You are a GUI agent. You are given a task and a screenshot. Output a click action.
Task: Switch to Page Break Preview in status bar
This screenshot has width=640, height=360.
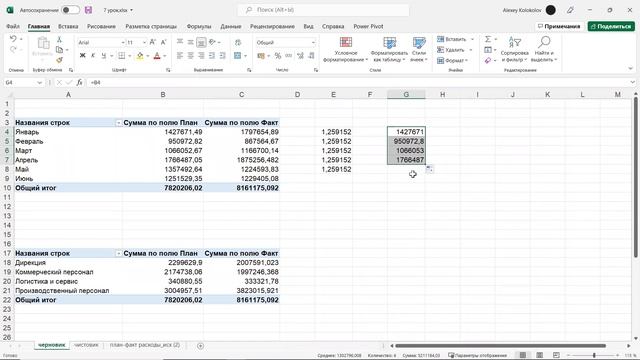[556, 355]
